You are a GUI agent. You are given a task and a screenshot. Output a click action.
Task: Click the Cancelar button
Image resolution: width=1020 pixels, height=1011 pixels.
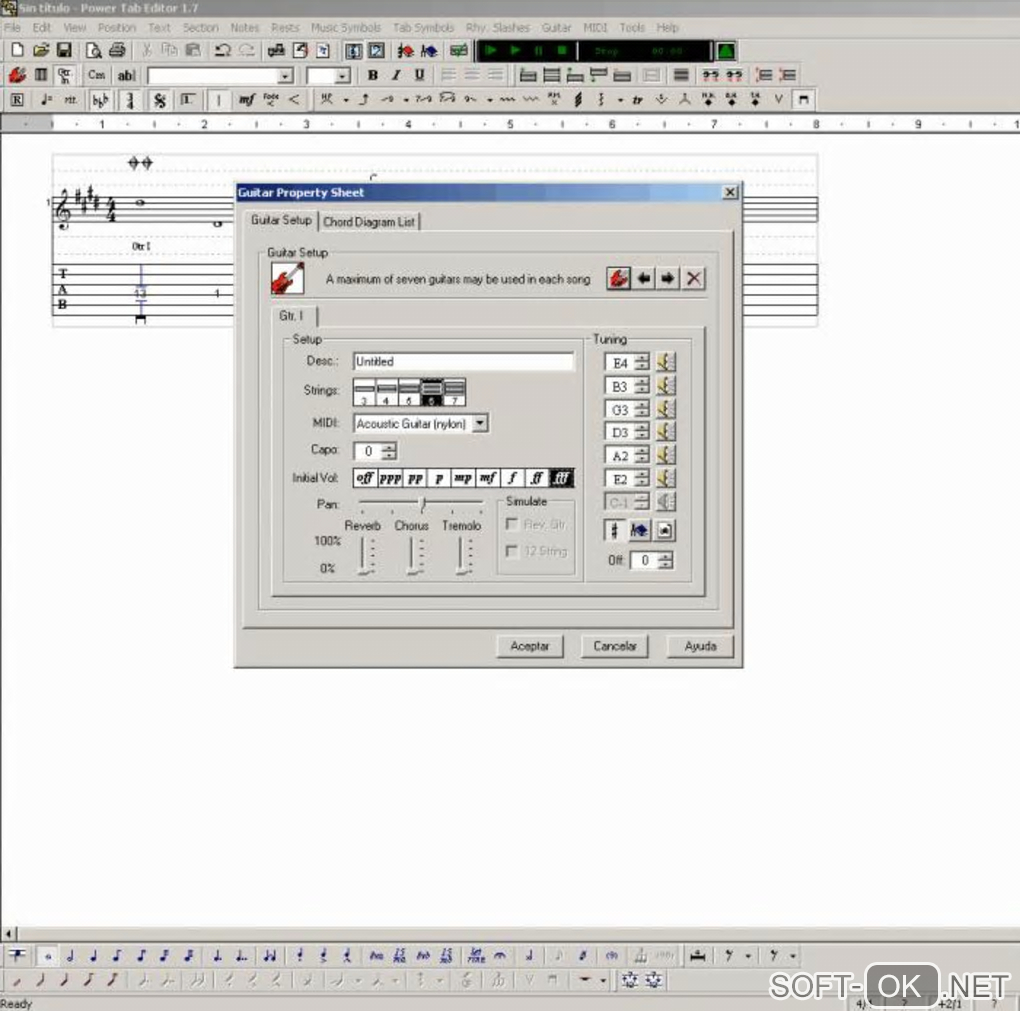coord(615,646)
